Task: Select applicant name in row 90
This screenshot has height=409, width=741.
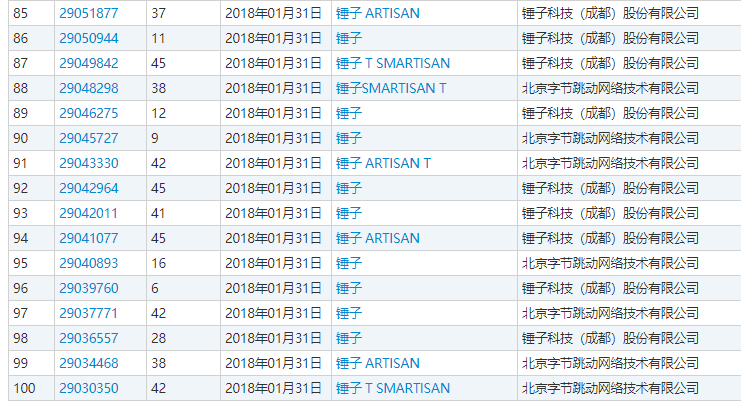Action: (x=610, y=139)
